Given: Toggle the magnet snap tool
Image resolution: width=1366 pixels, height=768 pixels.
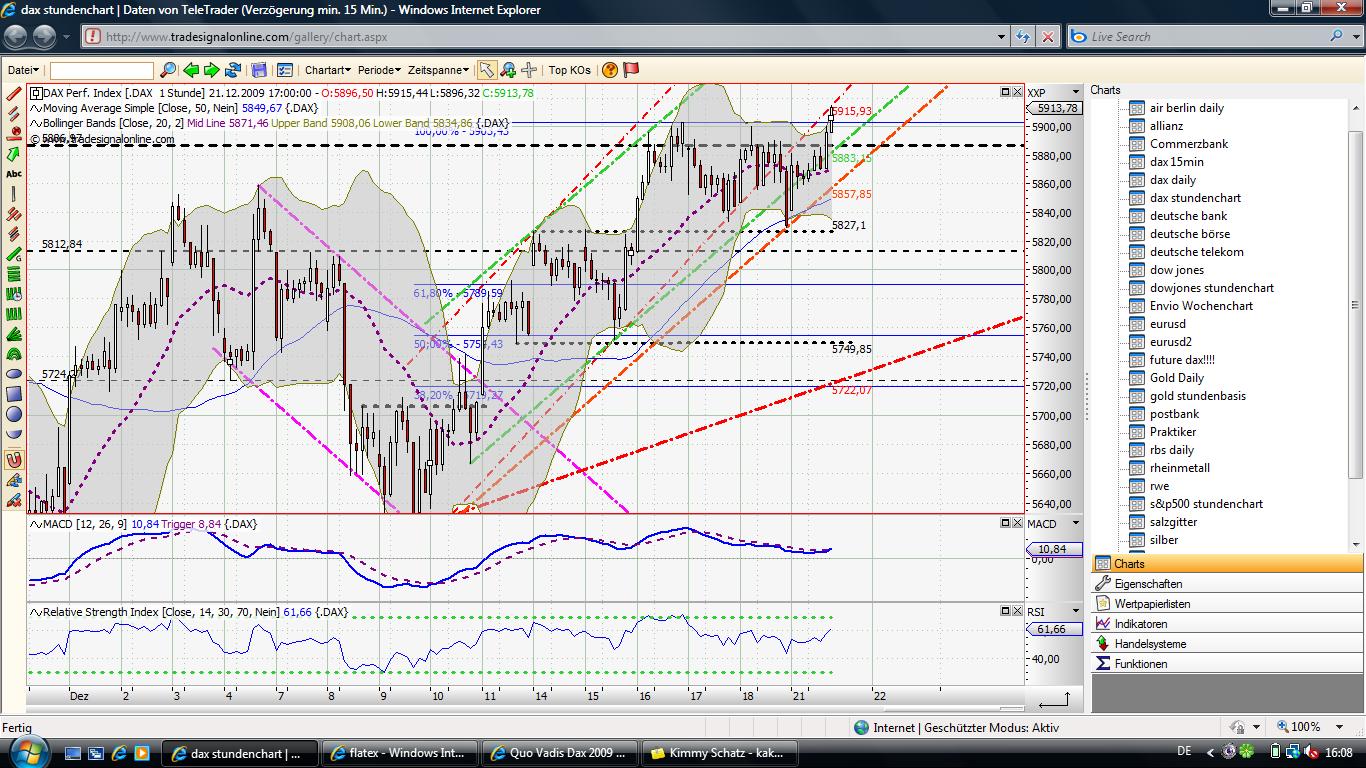Looking at the screenshot, I should (x=14, y=460).
